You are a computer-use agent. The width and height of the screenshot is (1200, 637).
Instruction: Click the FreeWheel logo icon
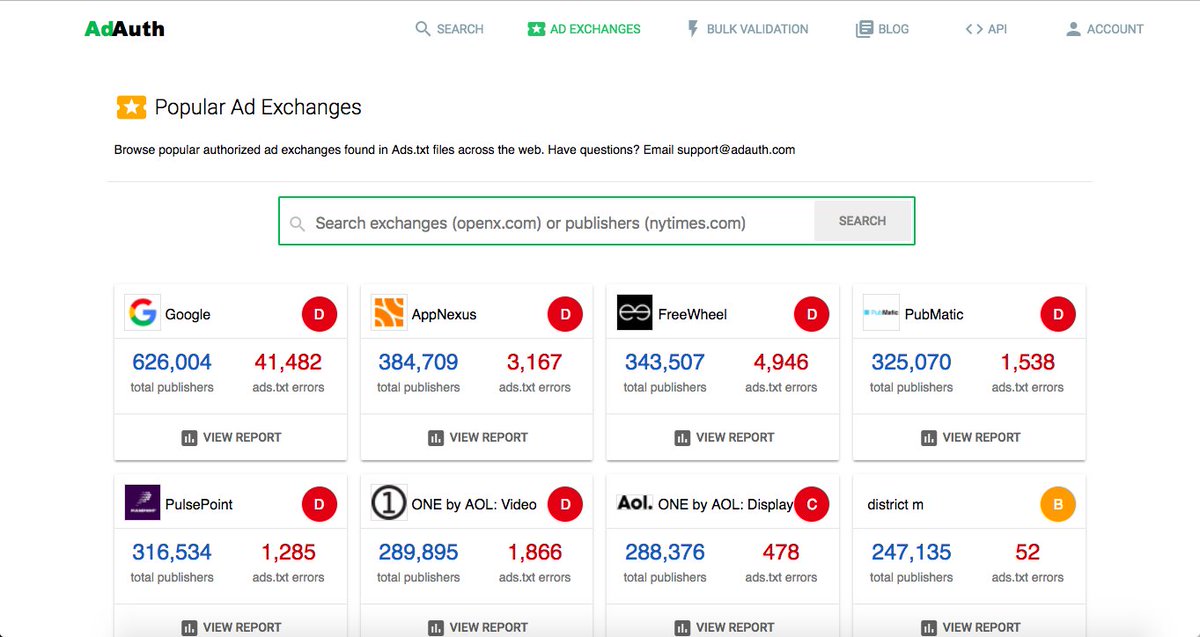635,313
